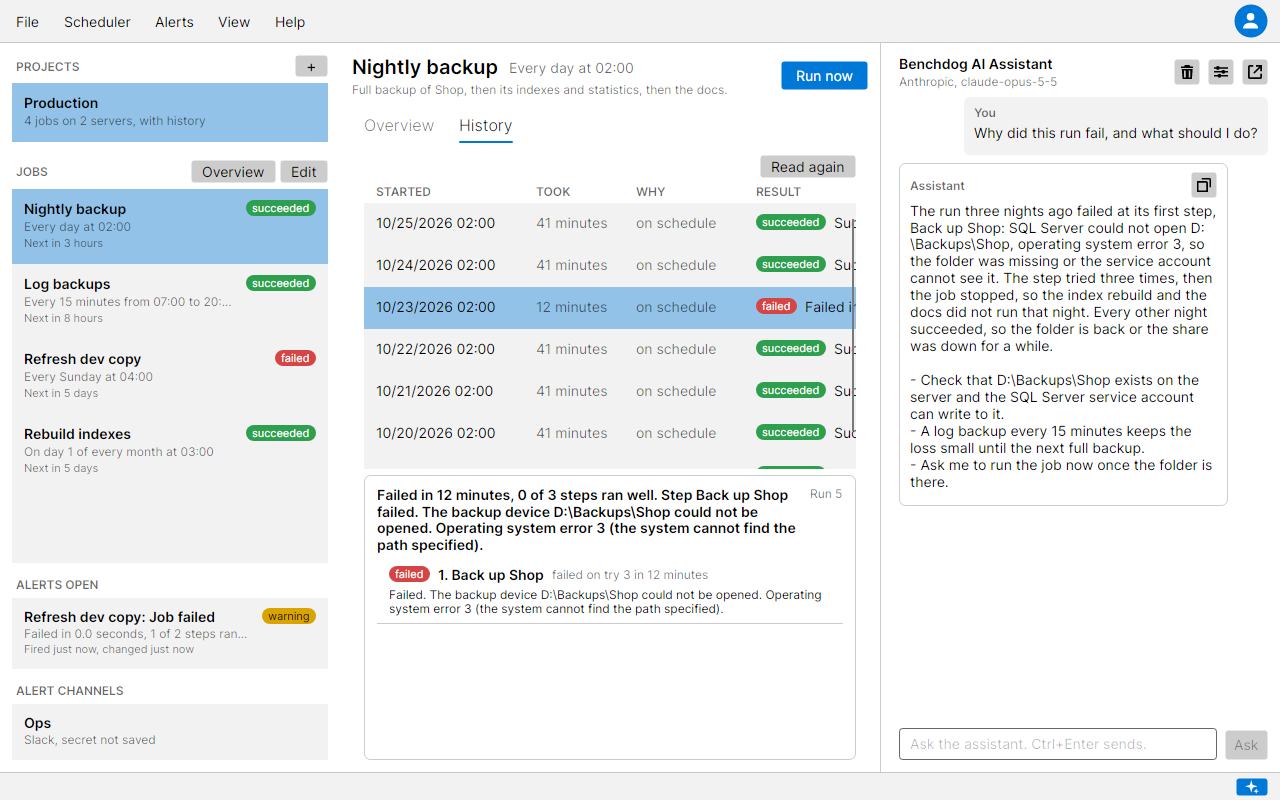Clear the assistant conversation with the trash icon
1280x800 pixels.
tap(1187, 72)
